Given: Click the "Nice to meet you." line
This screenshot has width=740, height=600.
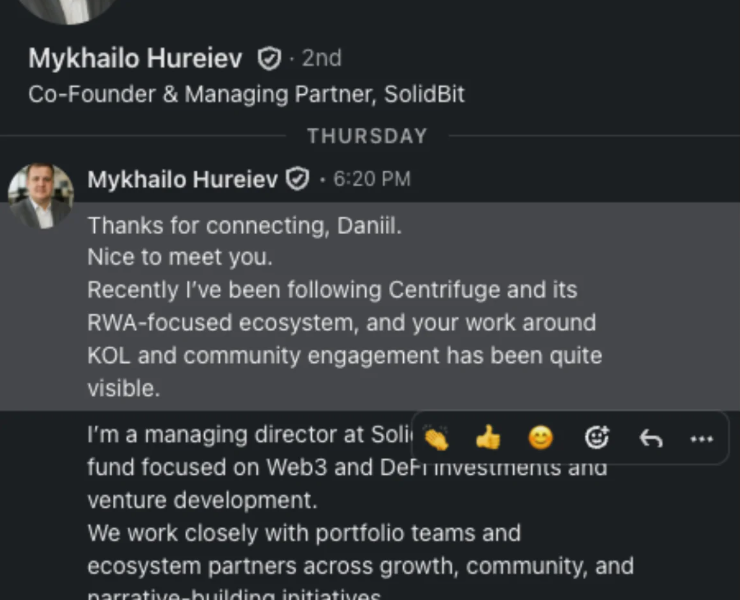Looking at the screenshot, I should 179,258.
